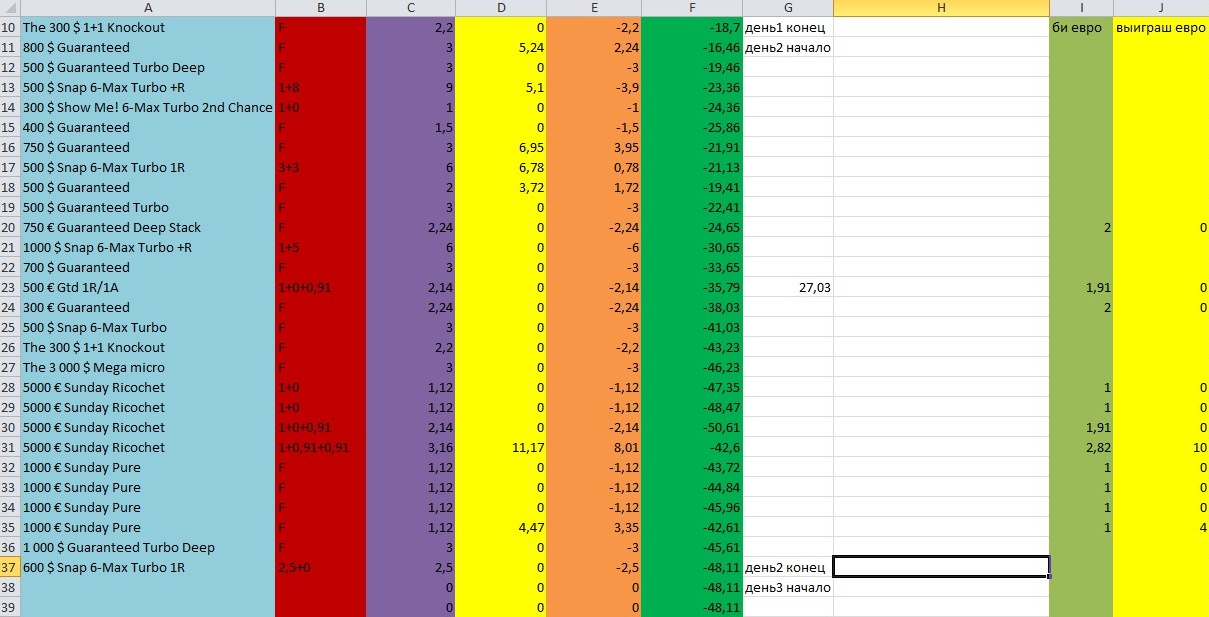Click purple cell '3,16'
The width and height of the screenshot is (1209, 617).
(411, 448)
